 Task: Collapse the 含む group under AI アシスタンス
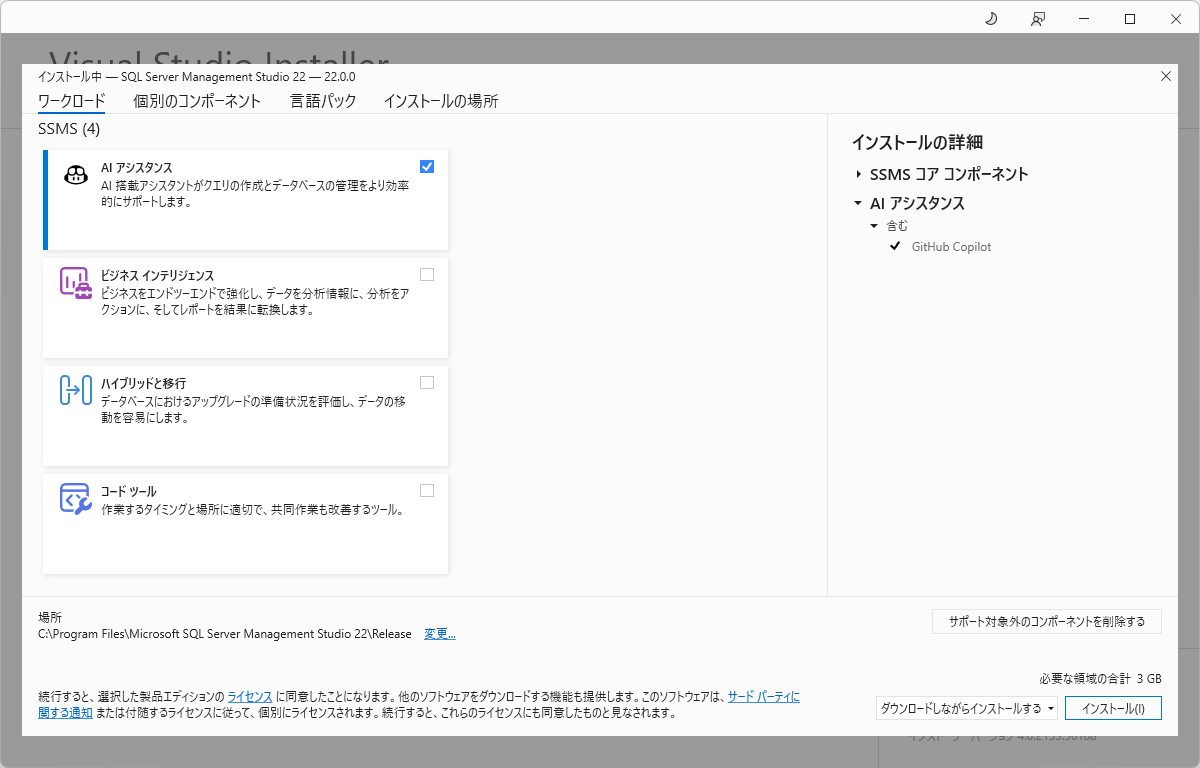874,225
